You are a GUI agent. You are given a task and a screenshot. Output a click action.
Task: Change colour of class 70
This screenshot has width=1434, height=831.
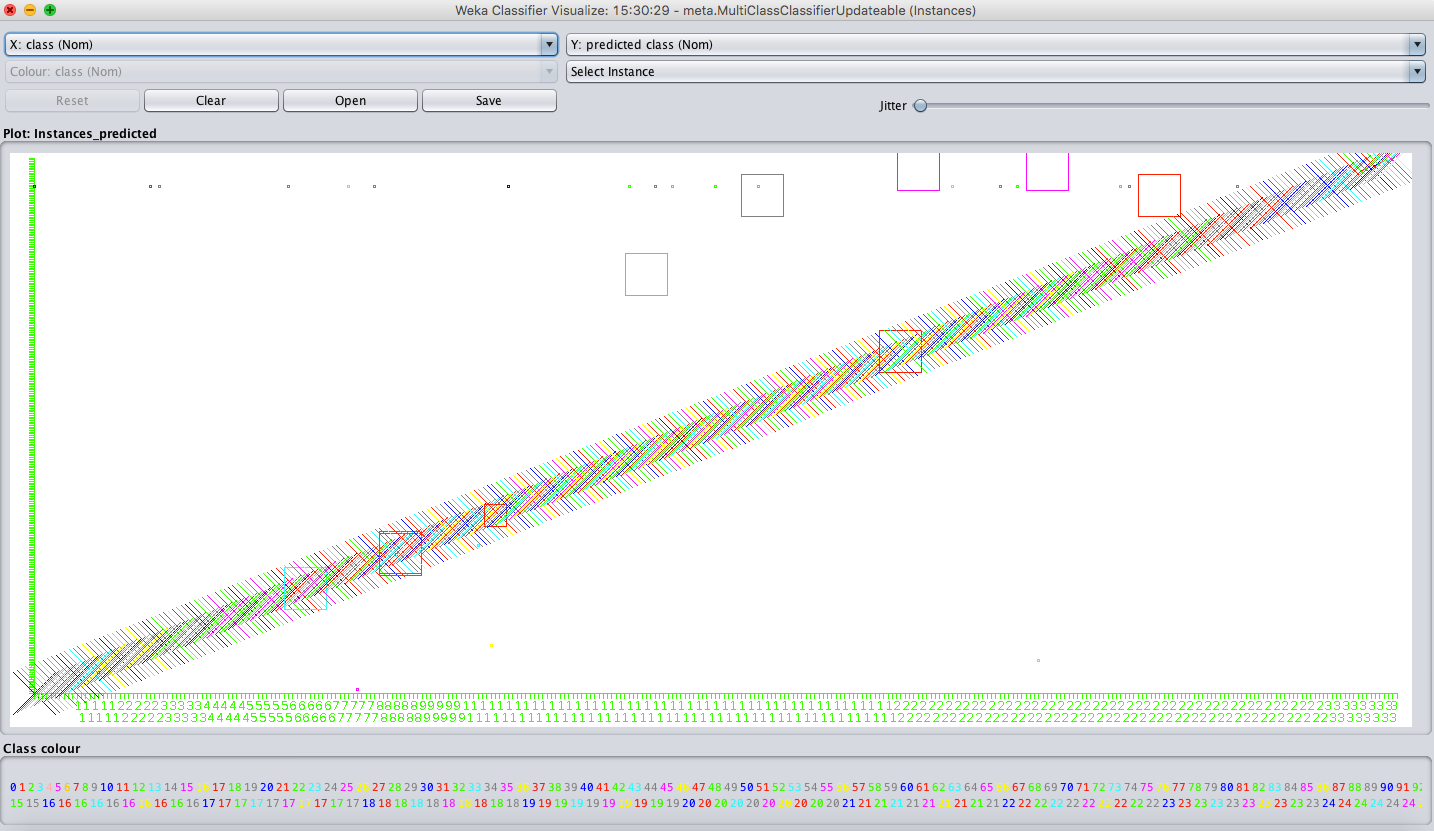point(1067,787)
